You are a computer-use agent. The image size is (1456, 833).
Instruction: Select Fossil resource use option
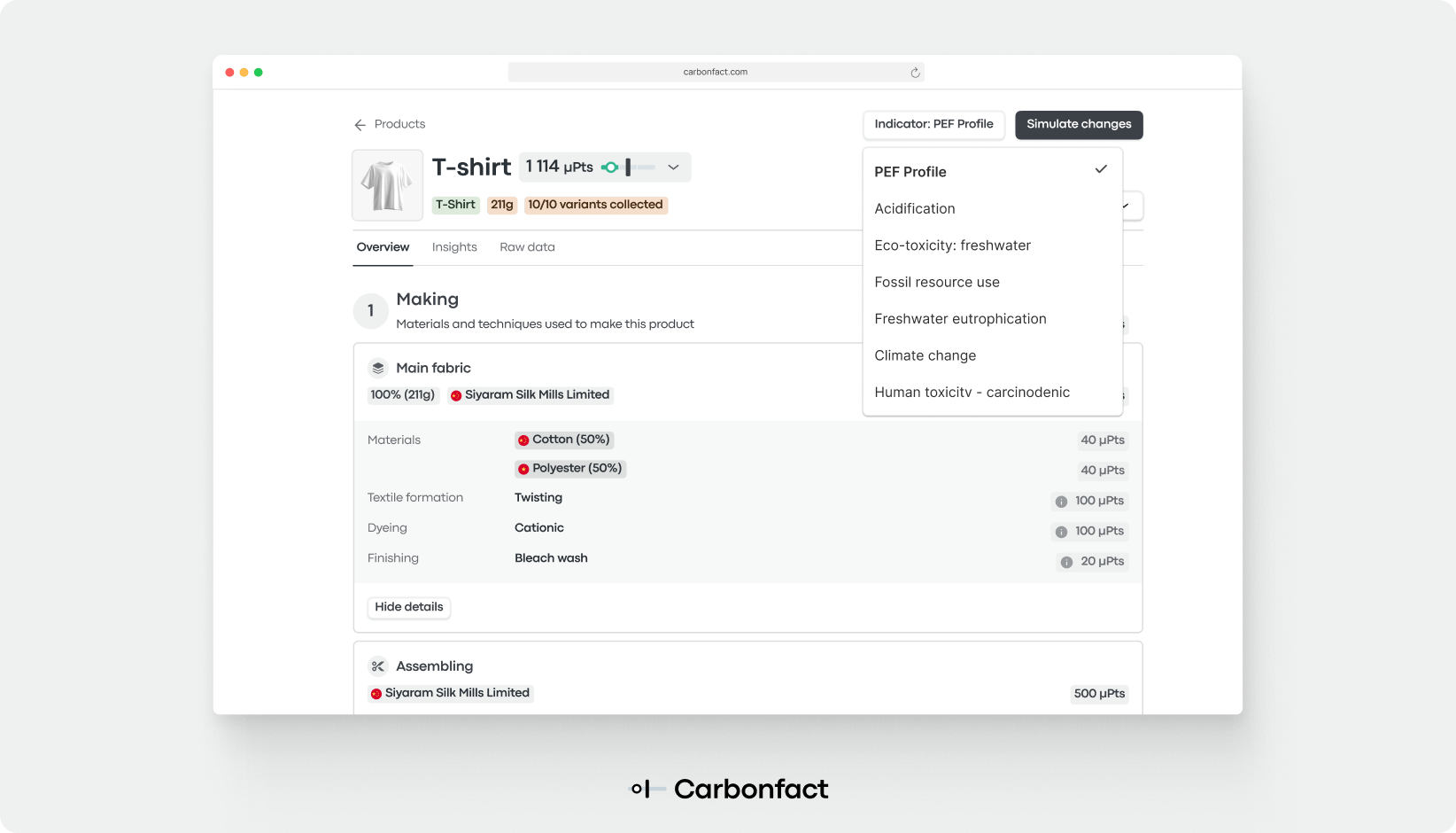coord(992,282)
